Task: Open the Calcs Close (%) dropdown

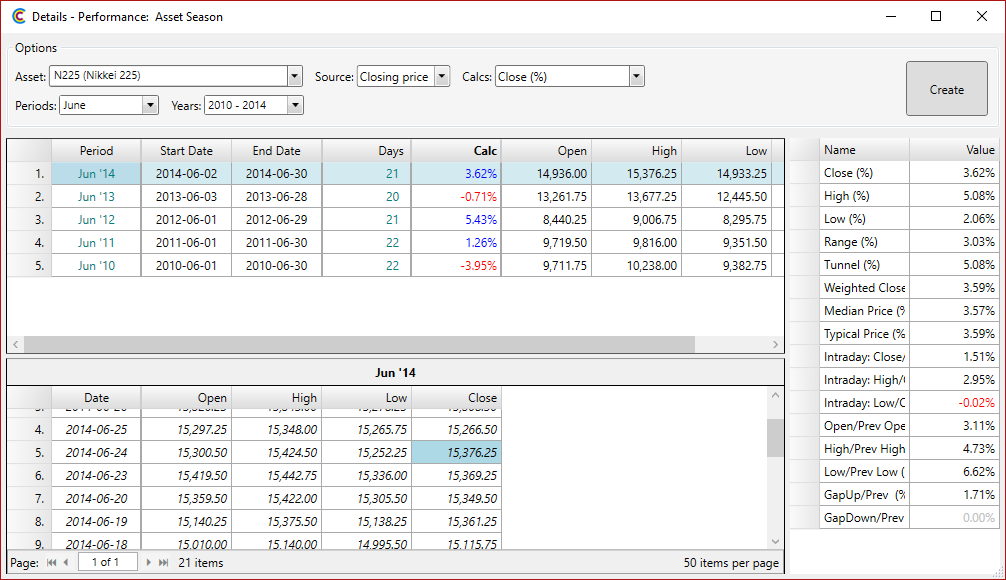Action: pos(636,77)
